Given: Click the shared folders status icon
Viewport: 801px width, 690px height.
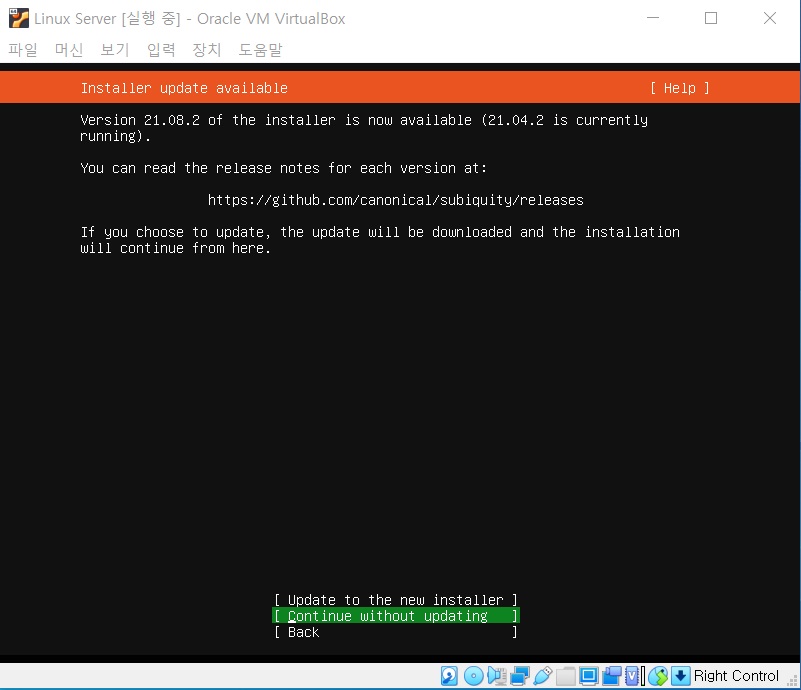Looking at the screenshot, I should [x=566, y=676].
